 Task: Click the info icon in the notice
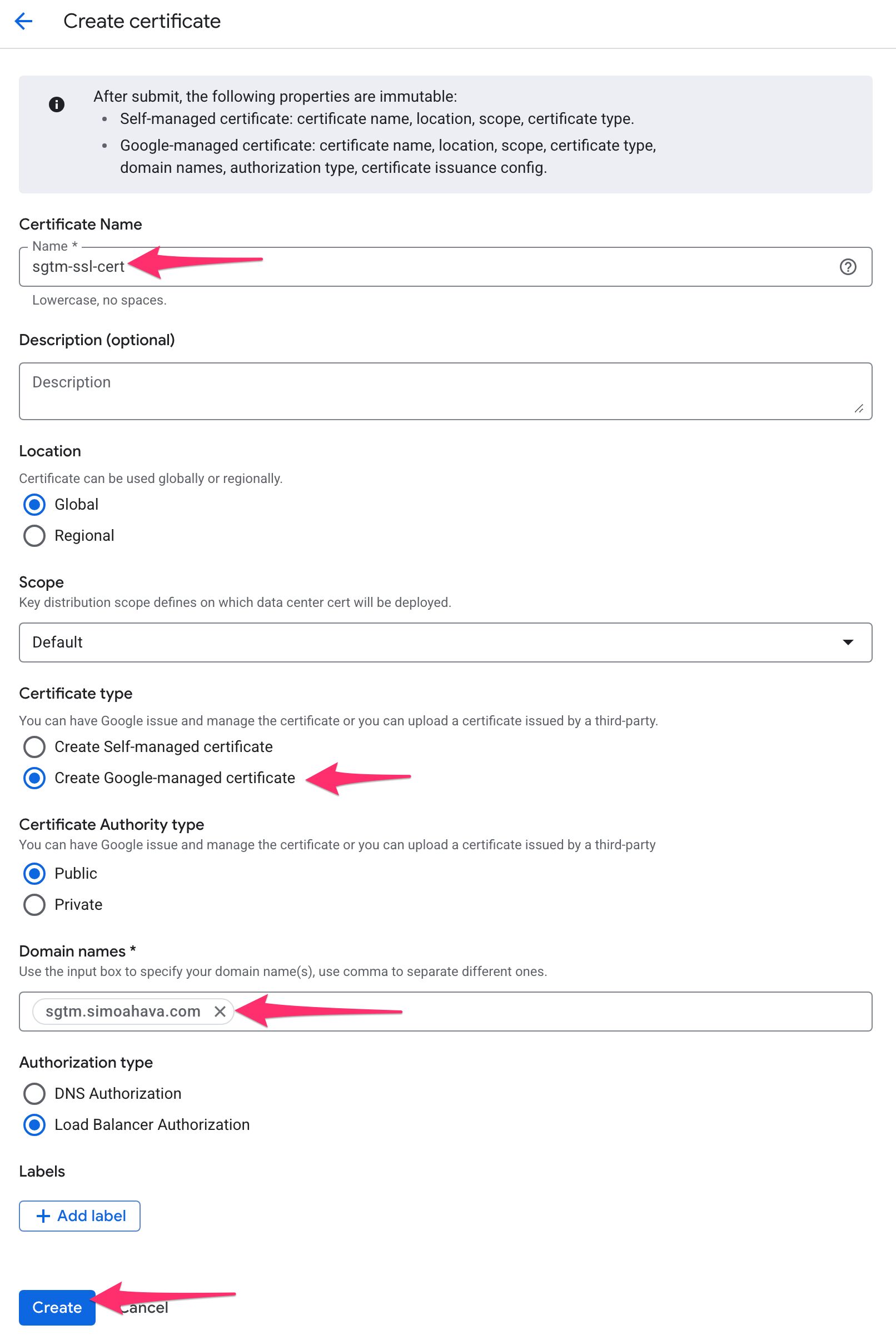pos(57,104)
